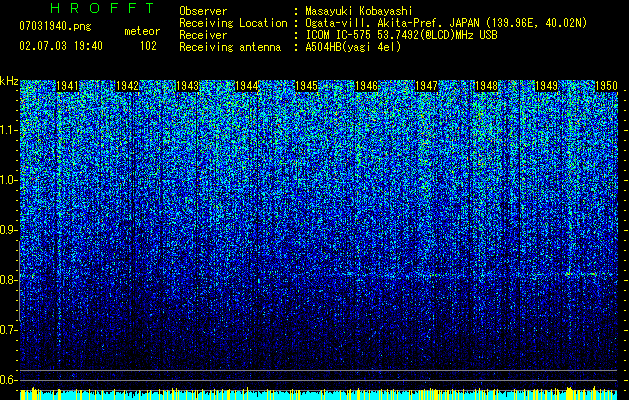This screenshot has width=629, height=400.
Task: Click the 1947 time marker
Action: point(426,86)
